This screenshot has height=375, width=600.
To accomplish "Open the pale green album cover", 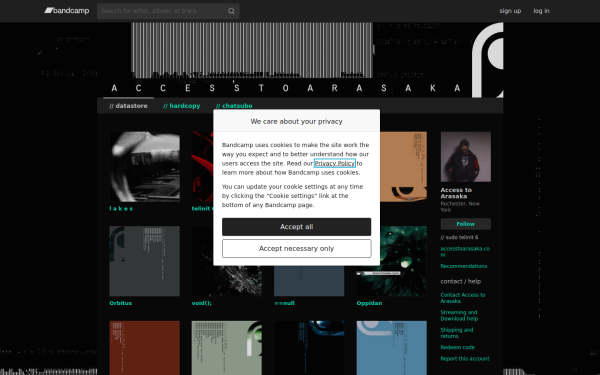I will [227, 348].
